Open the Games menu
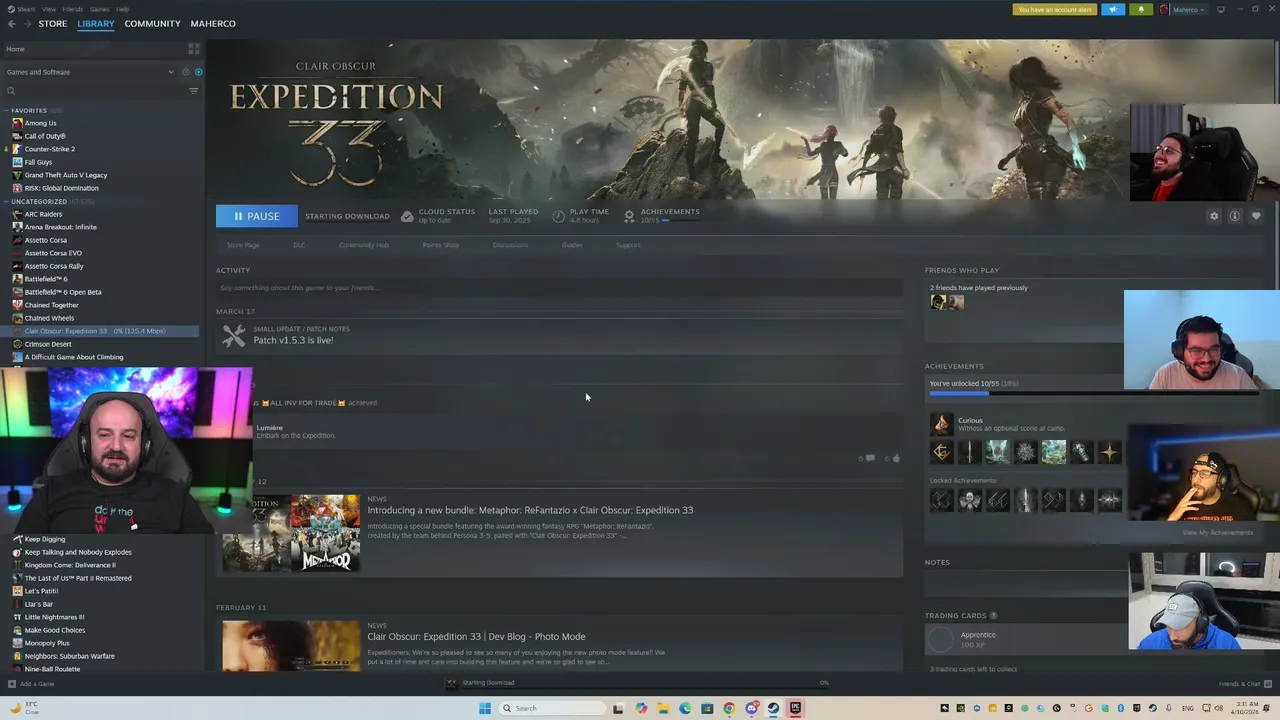Viewport: 1280px width, 720px height. 100,9
